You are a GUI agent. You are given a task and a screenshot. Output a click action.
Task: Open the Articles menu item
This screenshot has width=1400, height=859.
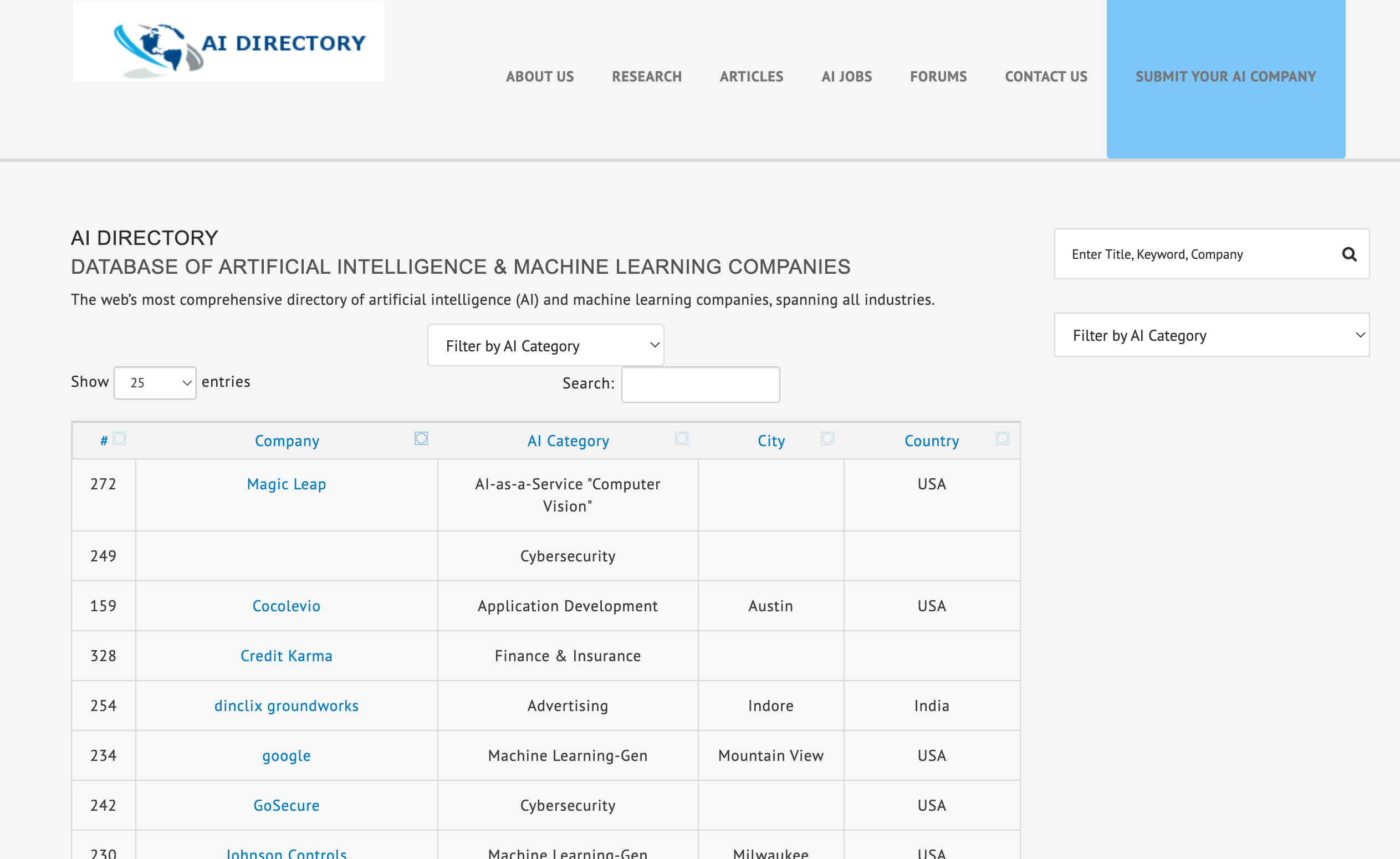click(x=751, y=76)
